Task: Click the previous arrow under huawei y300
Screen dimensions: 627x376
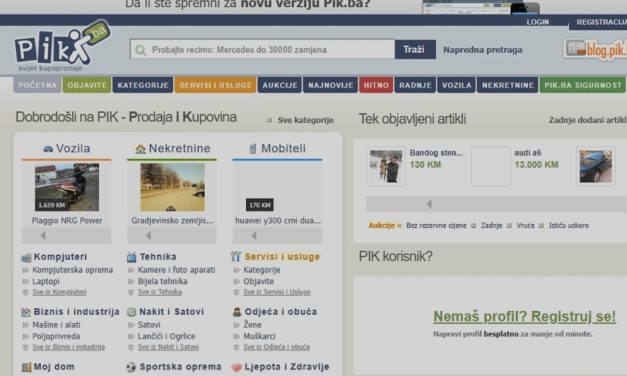Action: (254, 236)
